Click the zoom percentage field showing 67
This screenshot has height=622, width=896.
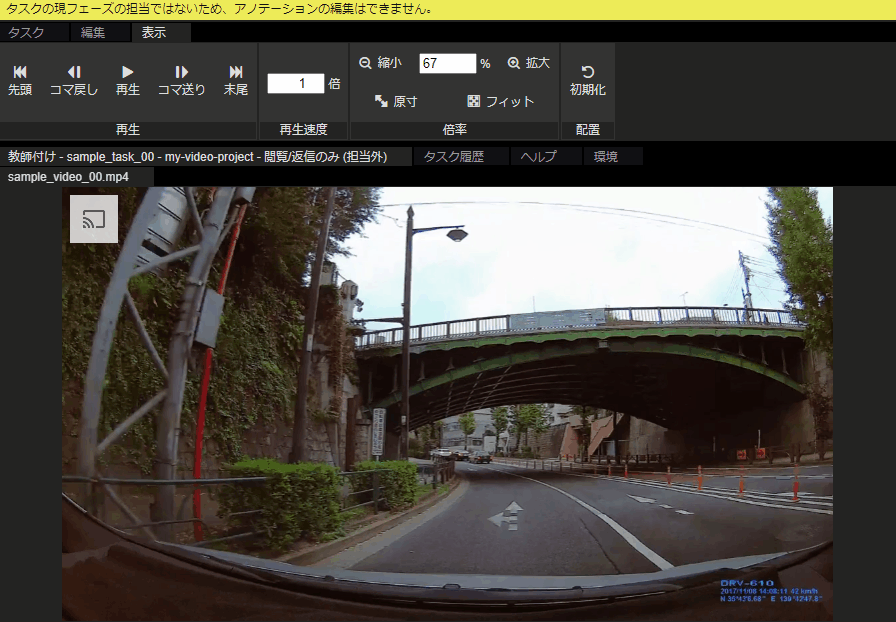click(x=447, y=63)
